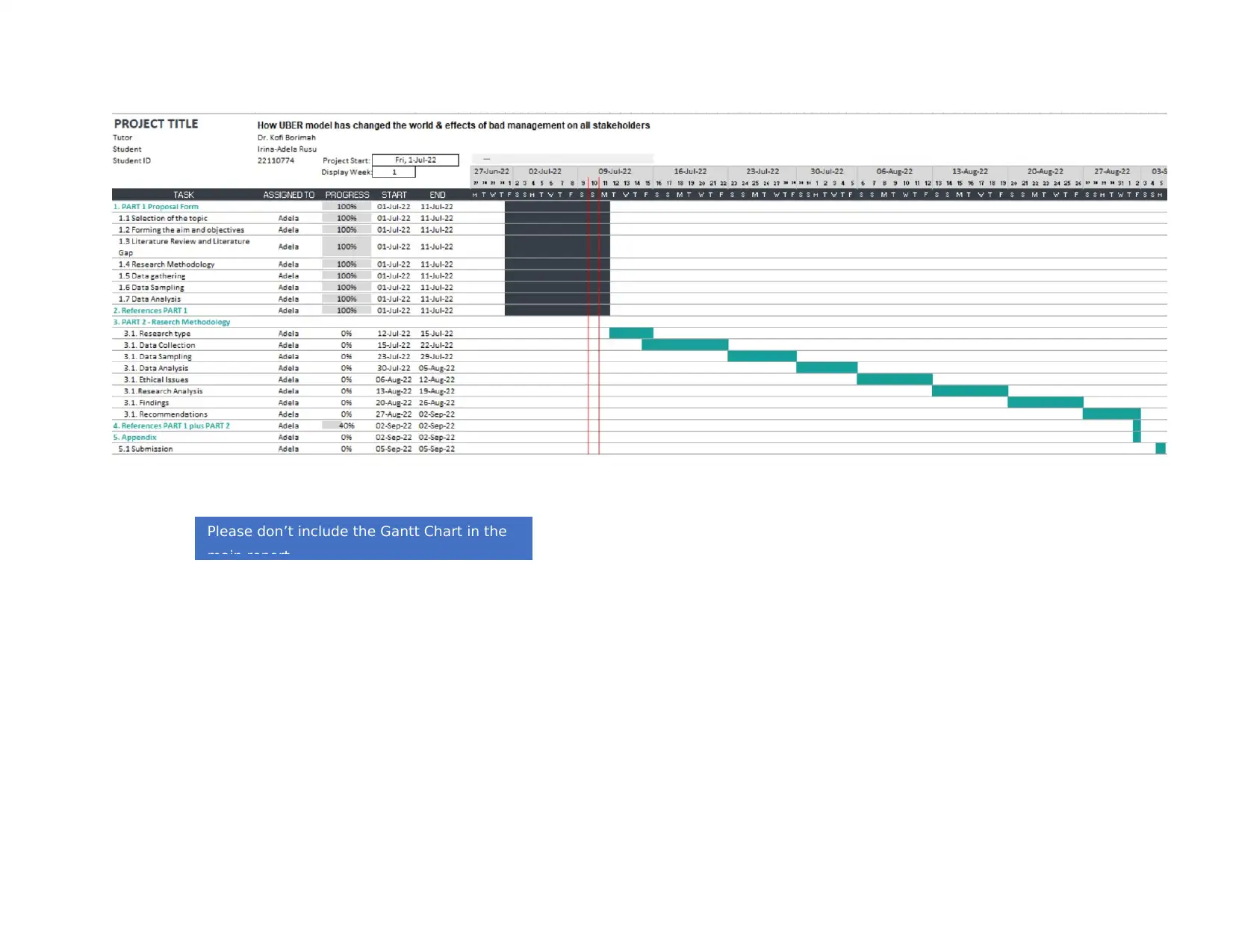Select heading '3. PART 2 - Raserch Methodology'
This screenshot has height=952, width=1233.
(x=172, y=323)
